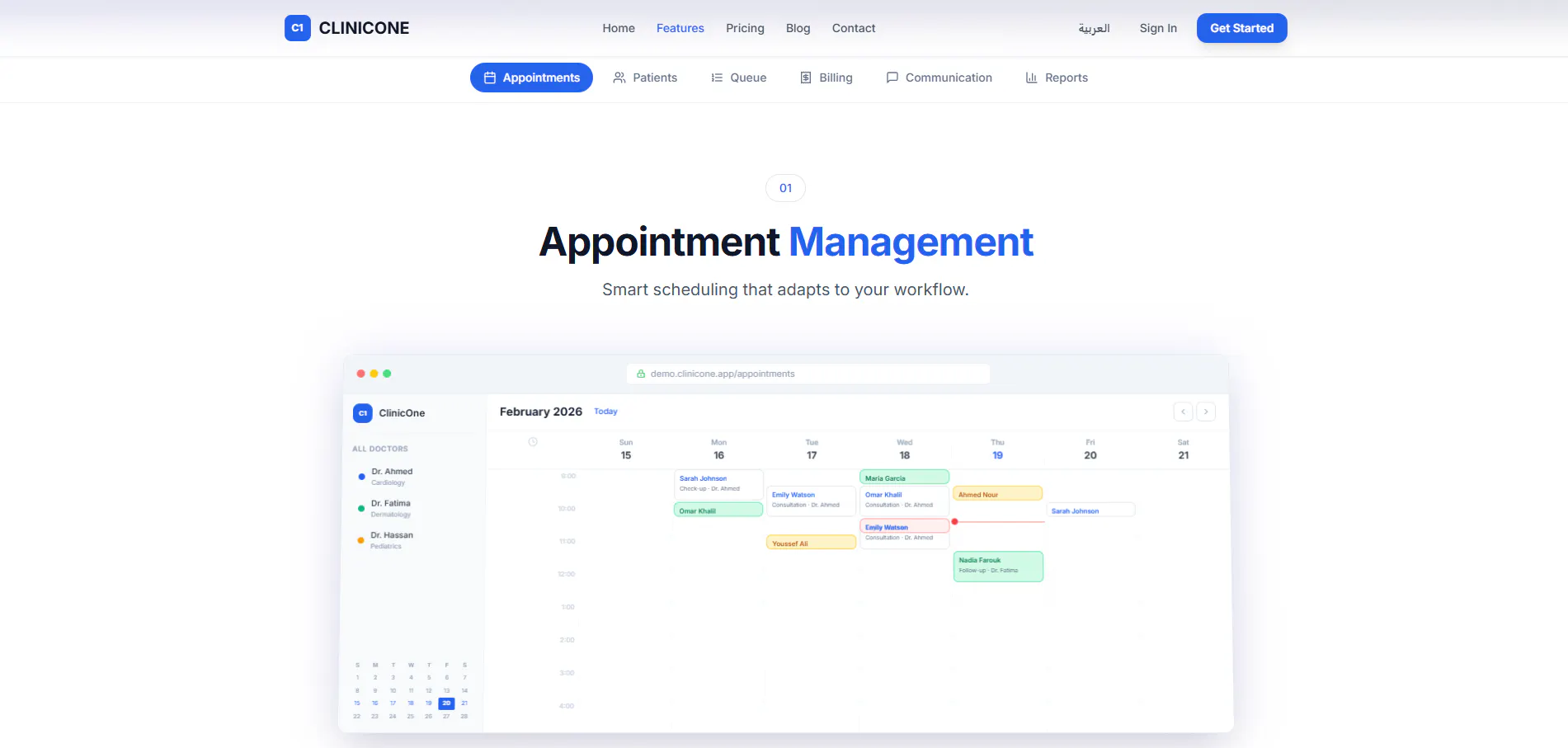Go to previous week with left chevron
Screen dimensions: 1568x748
point(1183,412)
